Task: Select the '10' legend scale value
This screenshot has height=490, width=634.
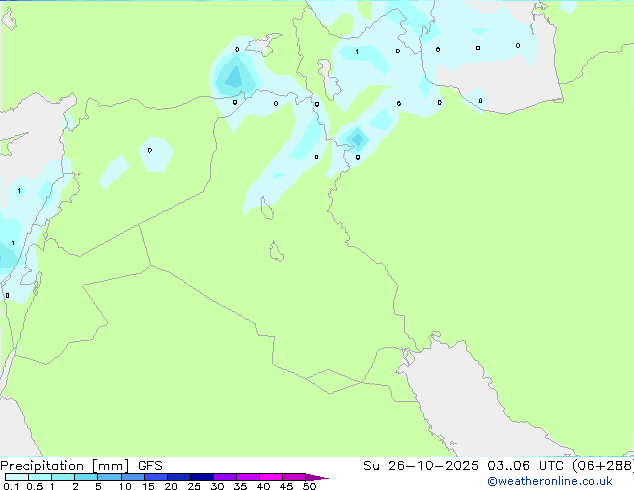Action: [x=125, y=486]
